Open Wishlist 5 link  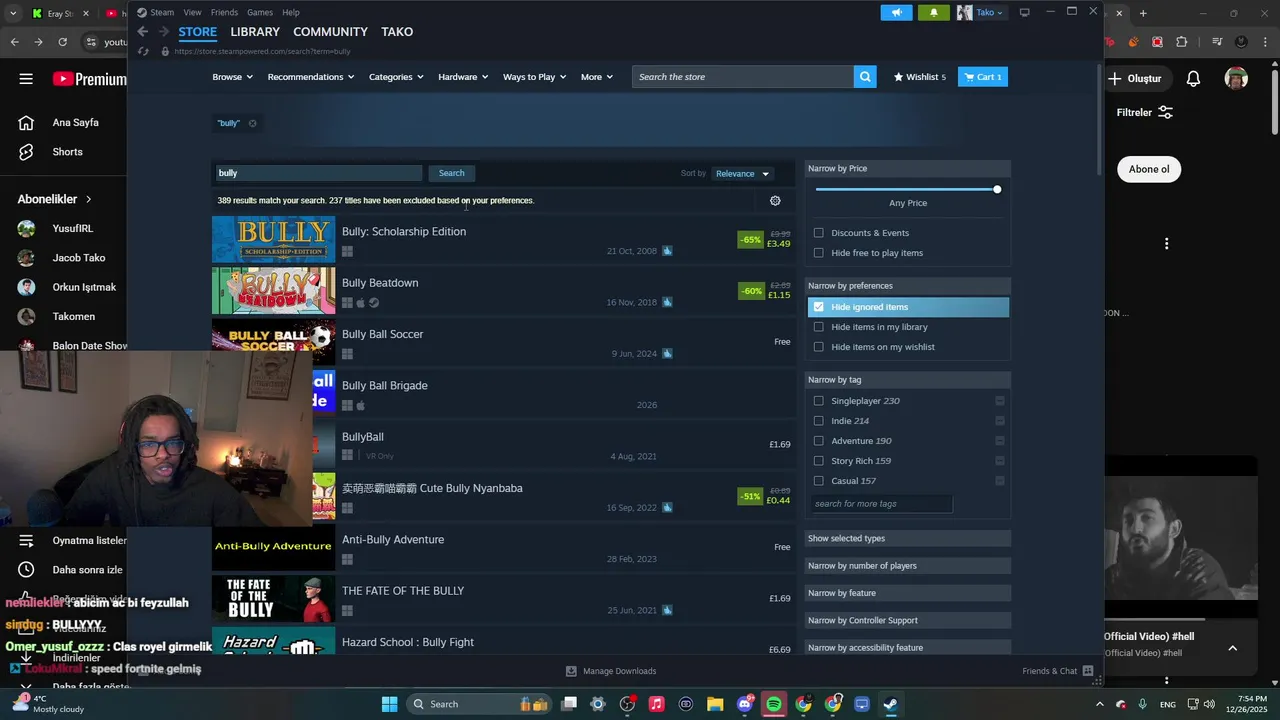pyautogui.click(x=919, y=77)
